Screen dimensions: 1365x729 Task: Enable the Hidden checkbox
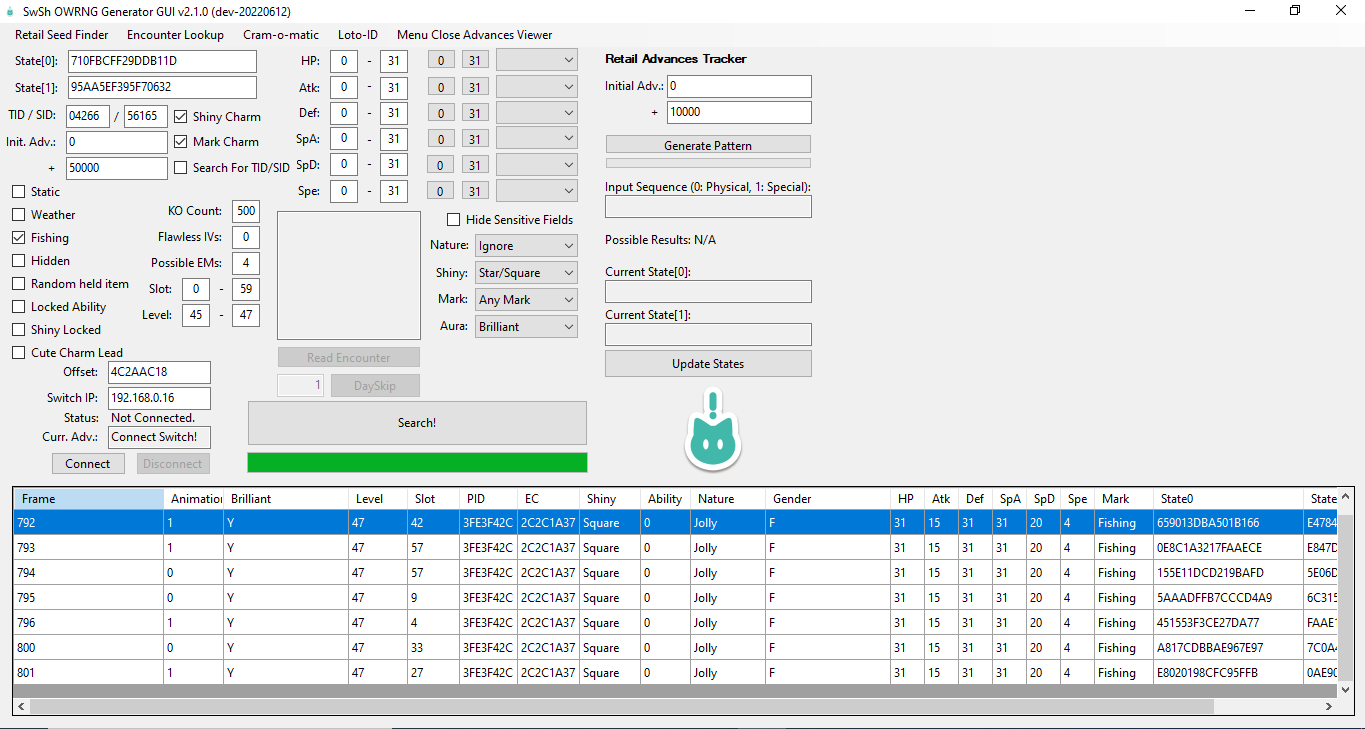pyautogui.click(x=19, y=261)
